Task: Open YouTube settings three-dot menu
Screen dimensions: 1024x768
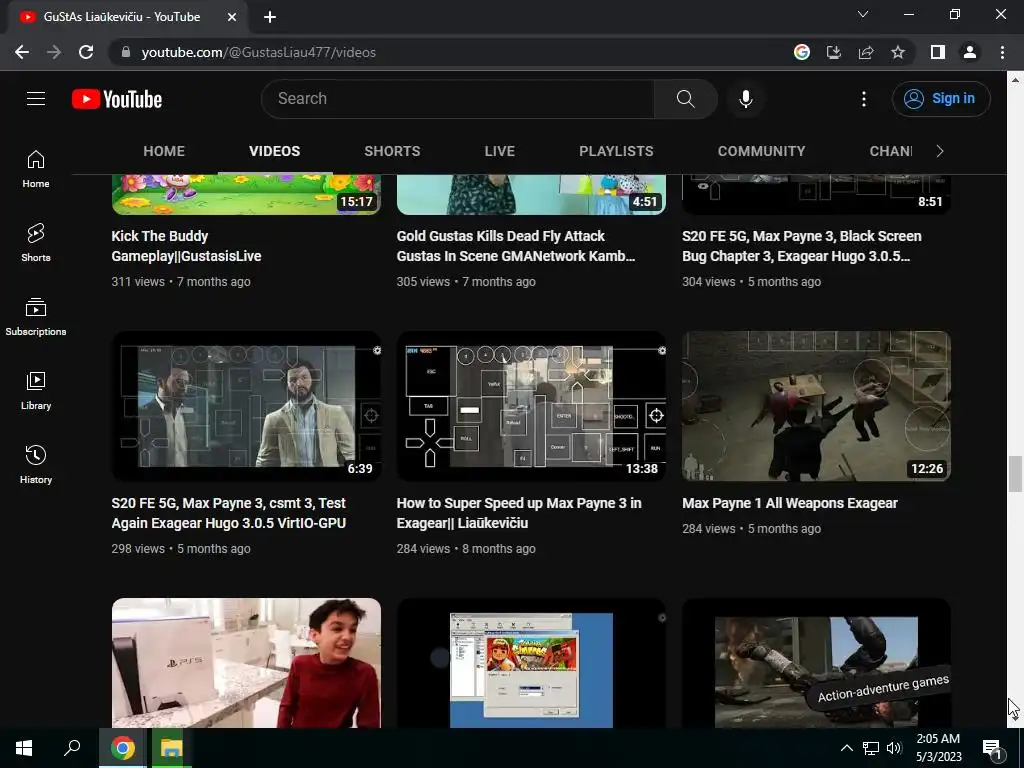Action: [x=863, y=99]
